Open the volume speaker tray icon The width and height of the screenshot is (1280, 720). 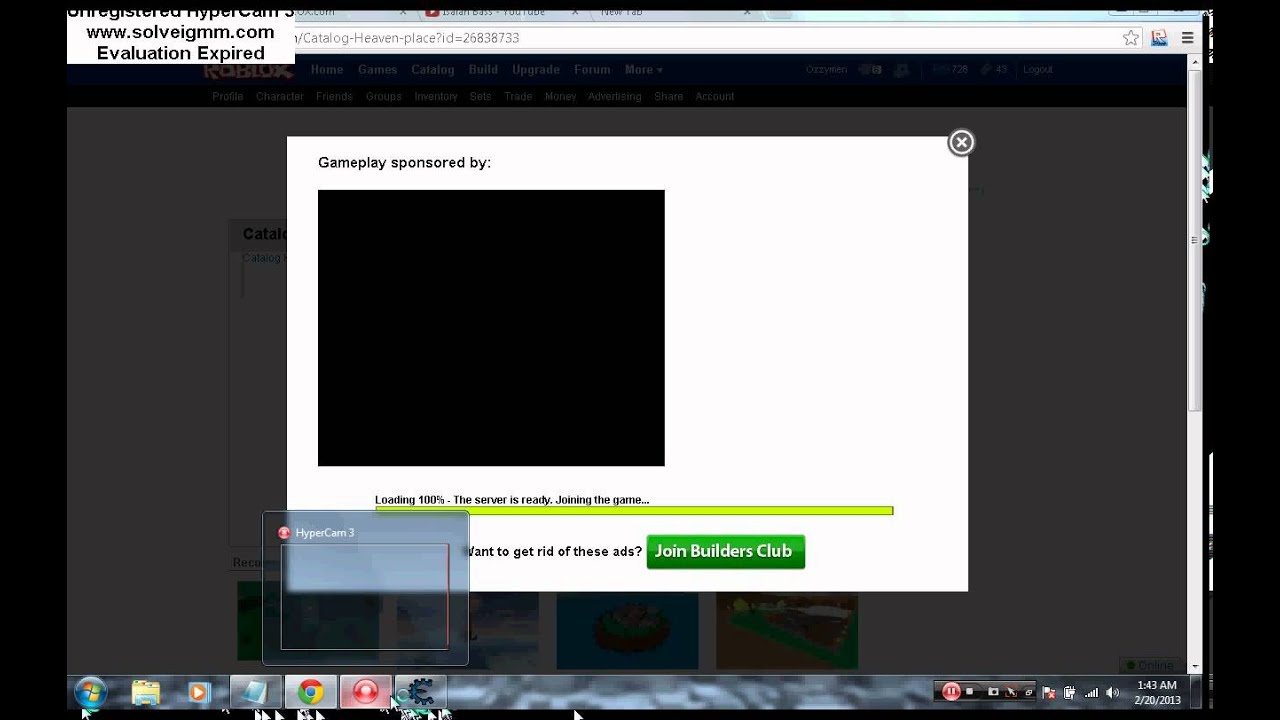pyautogui.click(x=1113, y=692)
